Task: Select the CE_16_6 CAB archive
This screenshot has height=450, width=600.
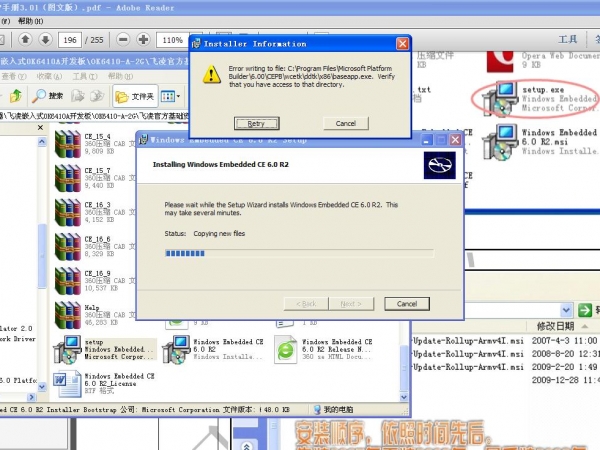Action: [x=68, y=246]
